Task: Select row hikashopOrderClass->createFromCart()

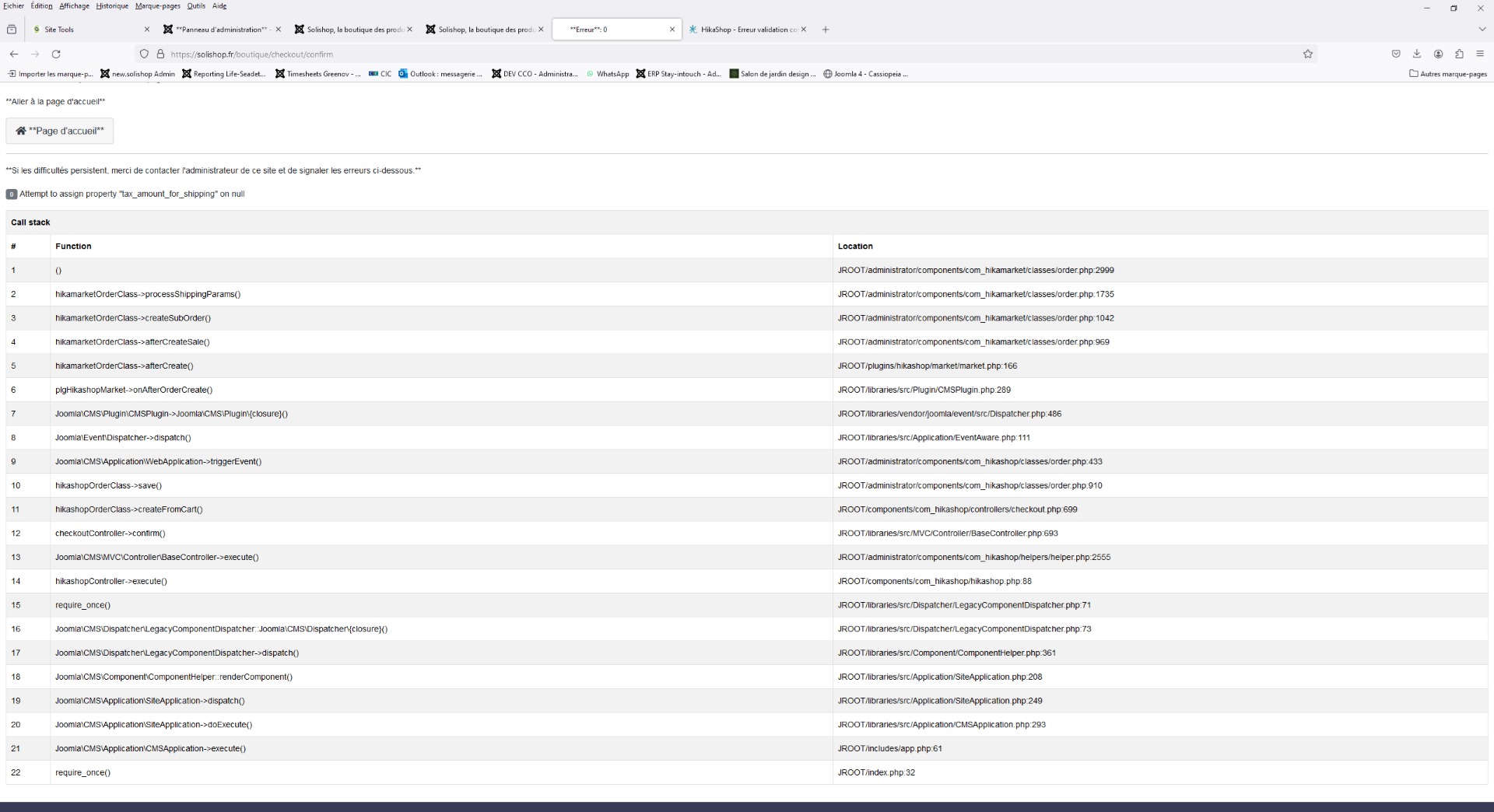Action: point(747,509)
